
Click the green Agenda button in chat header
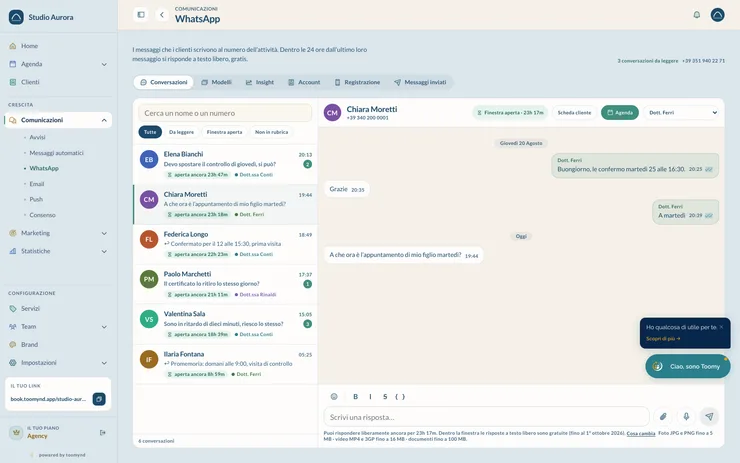(620, 112)
